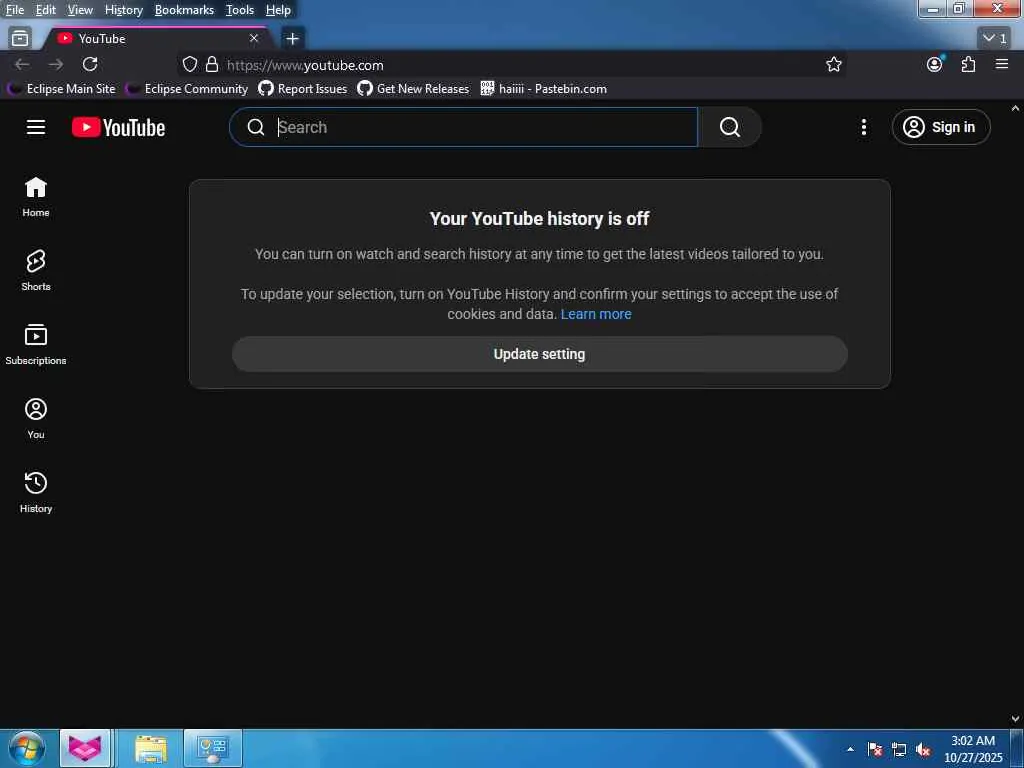The height and width of the screenshot is (768, 1024).
Task: Click the page scrollbar down arrow
Action: pyautogui.click(x=1015, y=719)
